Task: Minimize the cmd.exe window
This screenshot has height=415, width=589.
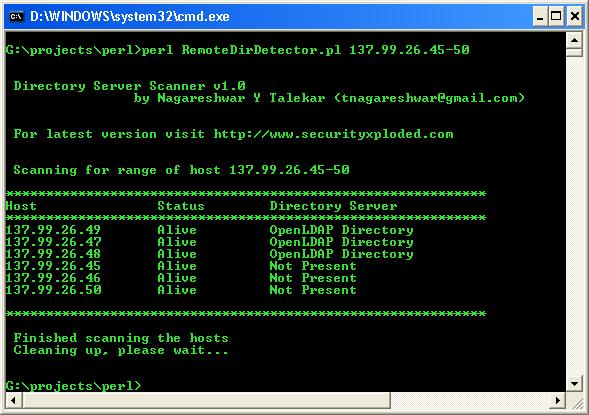Action: tap(540, 17)
